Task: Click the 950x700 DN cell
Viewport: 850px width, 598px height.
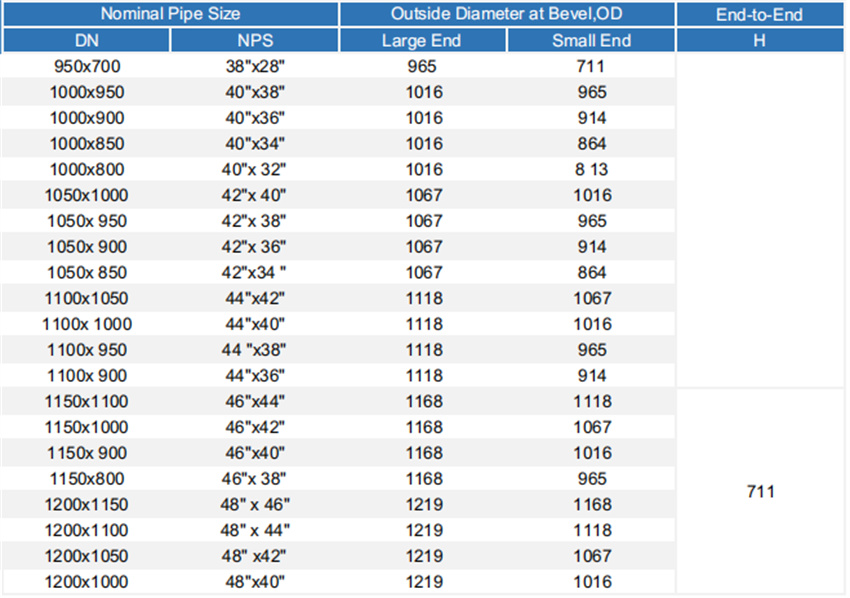Action: 86,66
